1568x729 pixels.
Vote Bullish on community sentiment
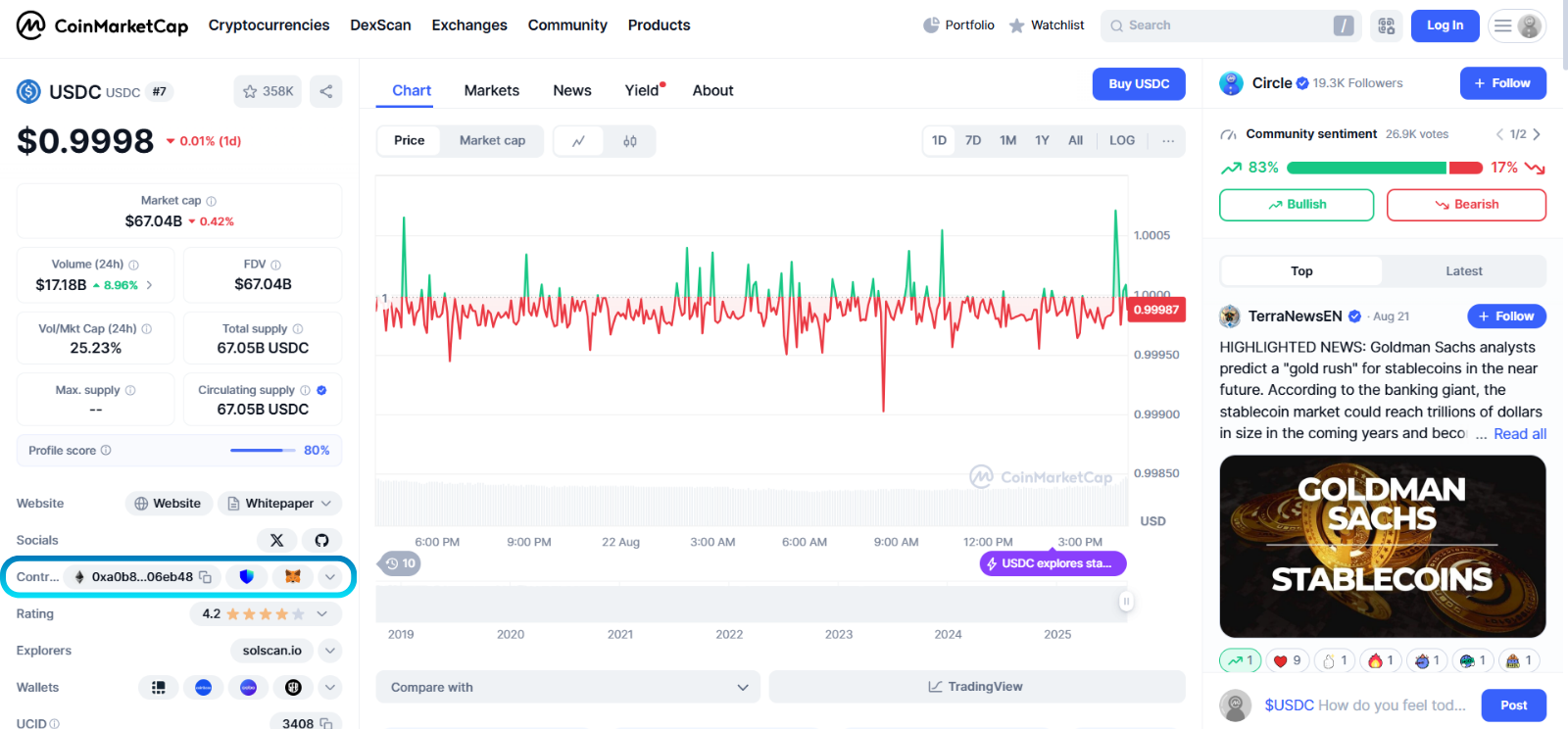click(1297, 205)
